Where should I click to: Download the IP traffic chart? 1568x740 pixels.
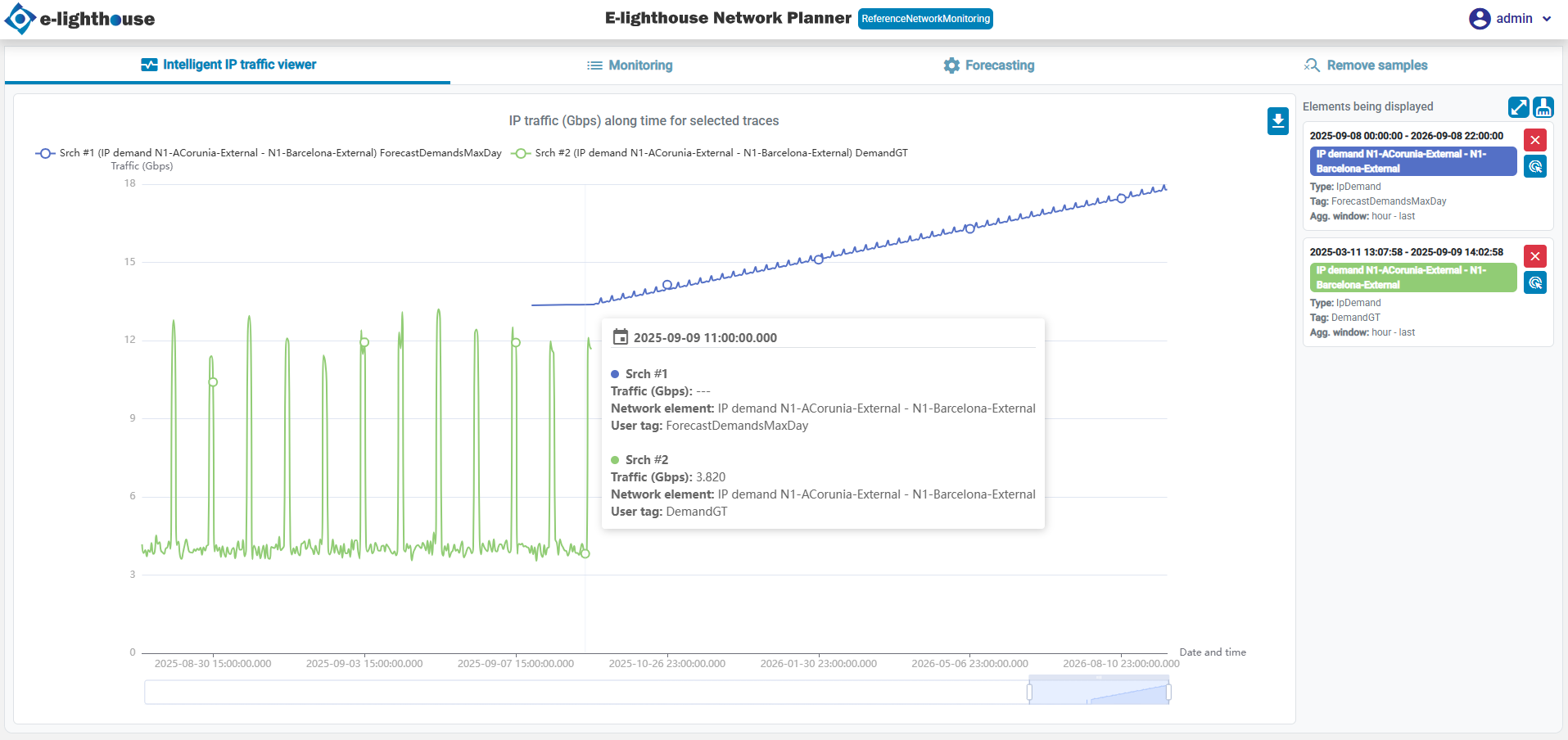click(1277, 121)
